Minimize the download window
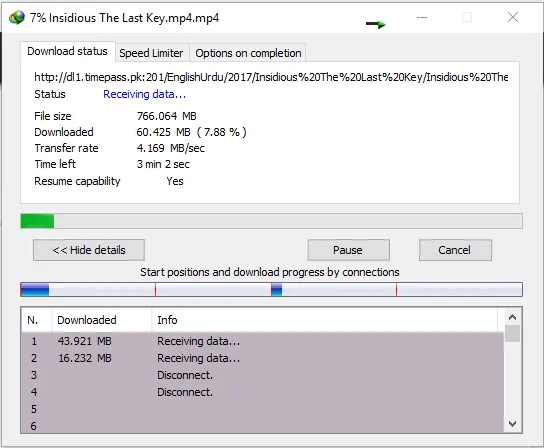Viewport: 544px width, 448px height. click(x=422, y=17)
